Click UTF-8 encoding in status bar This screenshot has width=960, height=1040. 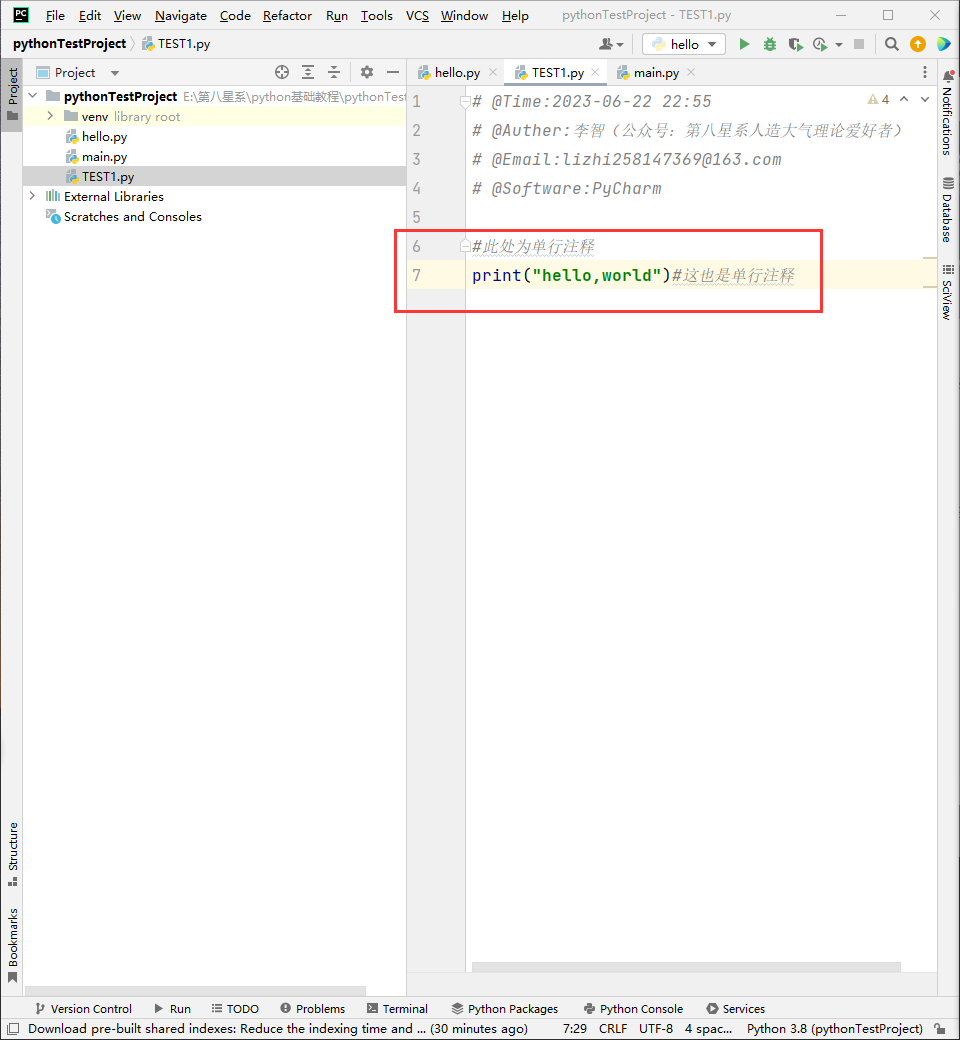click(655, 1029)
